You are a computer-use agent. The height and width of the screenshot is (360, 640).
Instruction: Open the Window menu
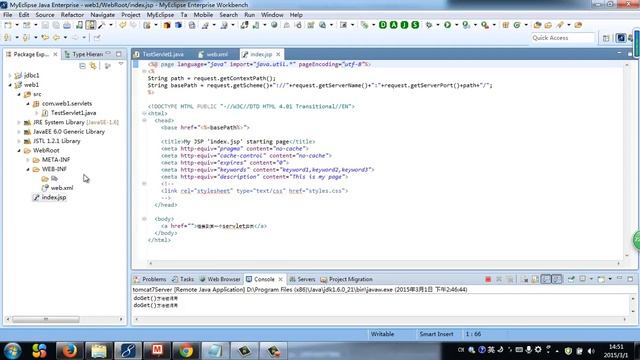272,15
